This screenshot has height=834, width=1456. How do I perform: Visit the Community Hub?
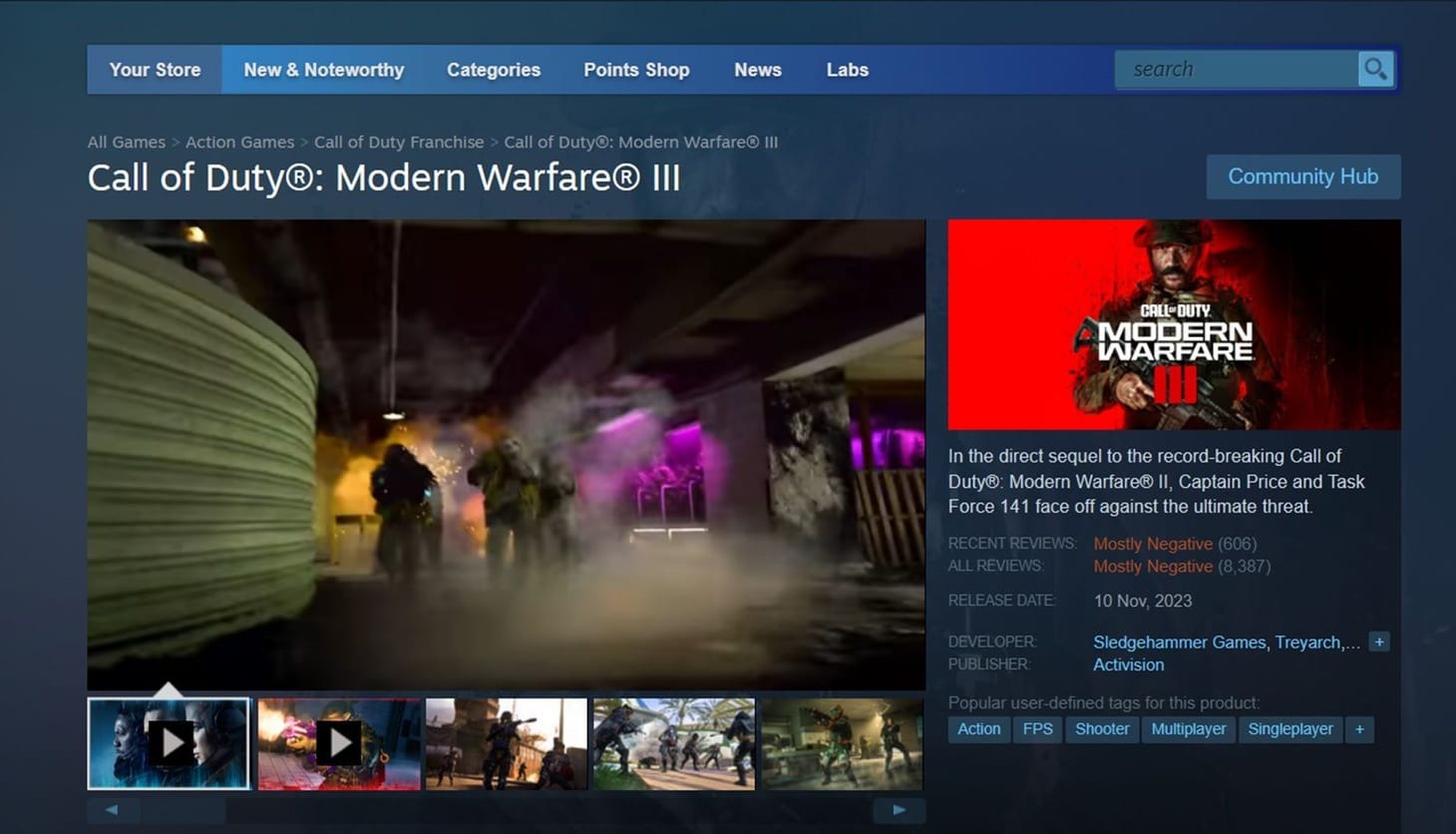click(x=1302, y=177)
